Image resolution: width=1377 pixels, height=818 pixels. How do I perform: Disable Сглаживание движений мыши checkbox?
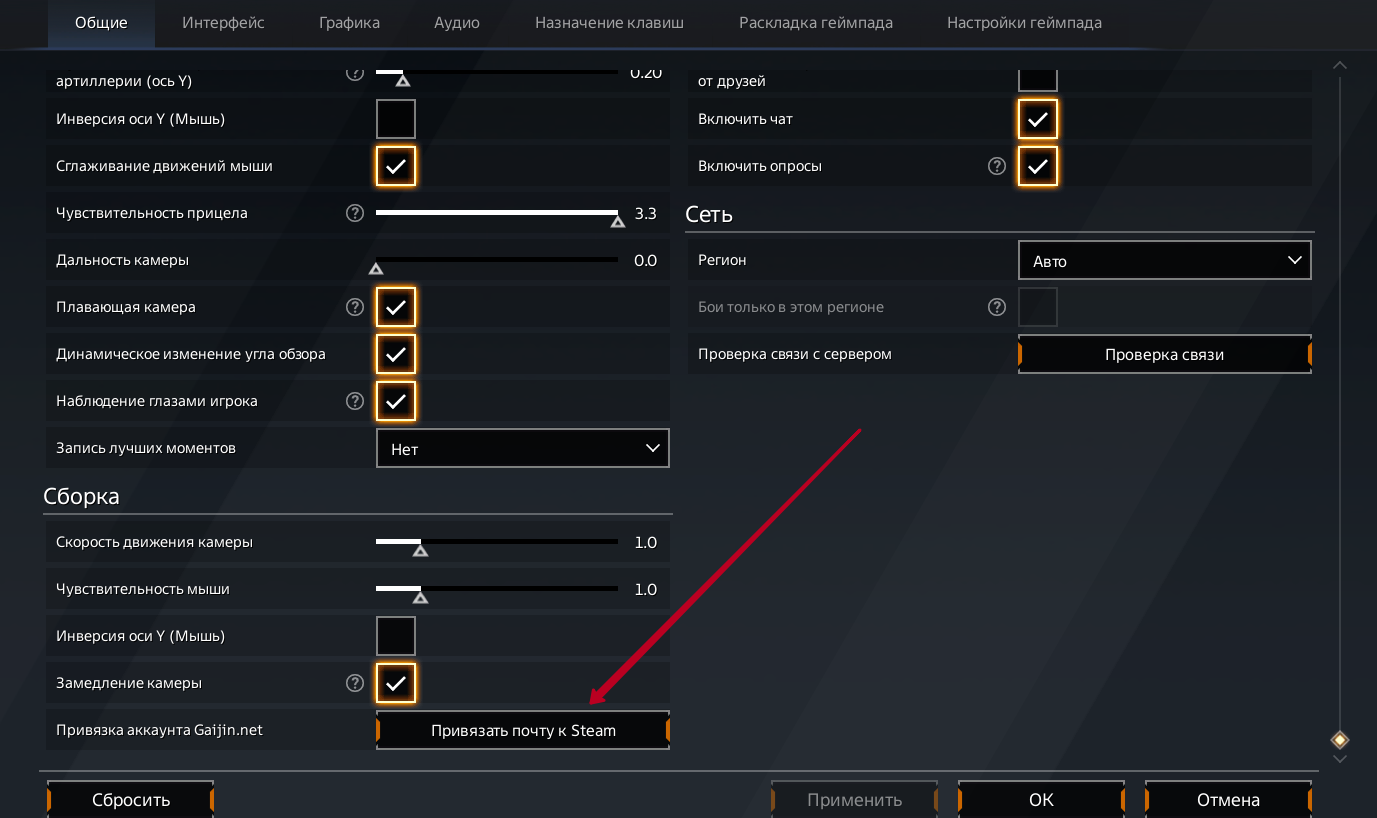pos(396,166)
